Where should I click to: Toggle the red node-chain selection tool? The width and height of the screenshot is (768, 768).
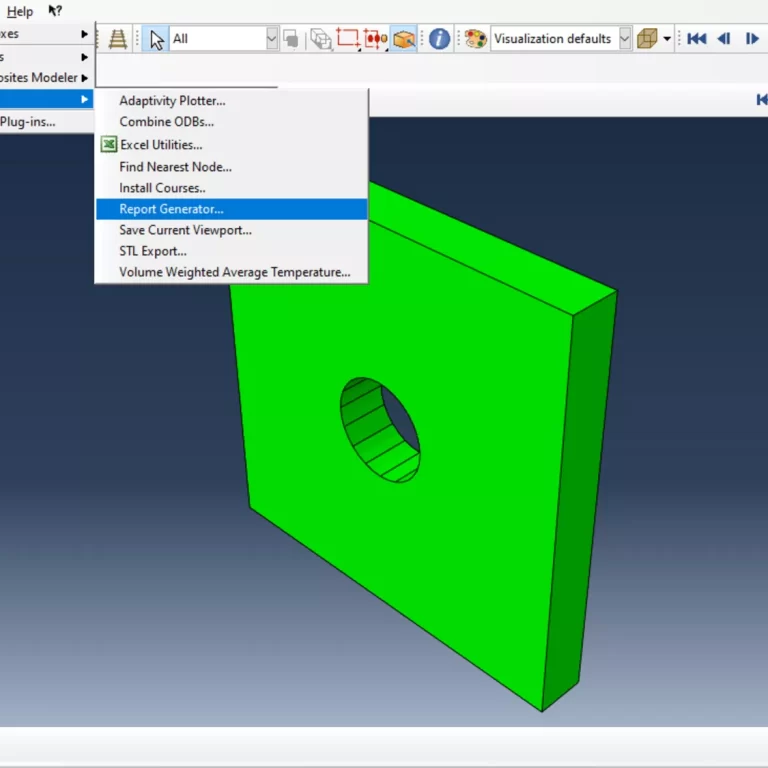click(x=375, y=39)
